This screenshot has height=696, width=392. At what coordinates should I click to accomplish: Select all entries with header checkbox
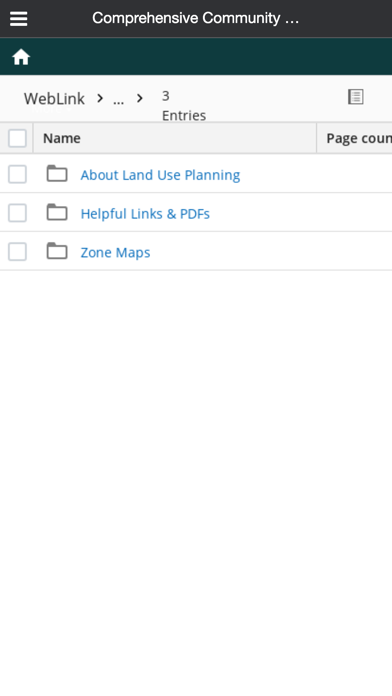click(17, 138)
